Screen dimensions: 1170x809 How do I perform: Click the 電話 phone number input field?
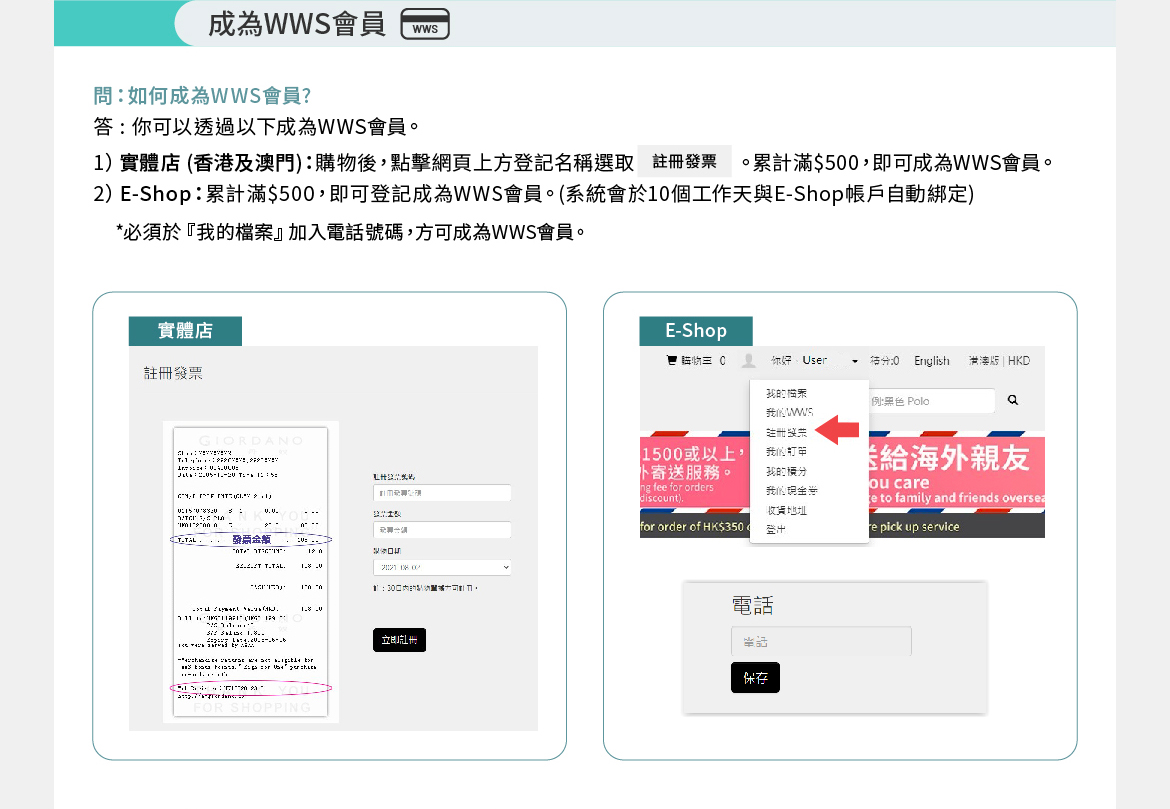tap(820, 641)
